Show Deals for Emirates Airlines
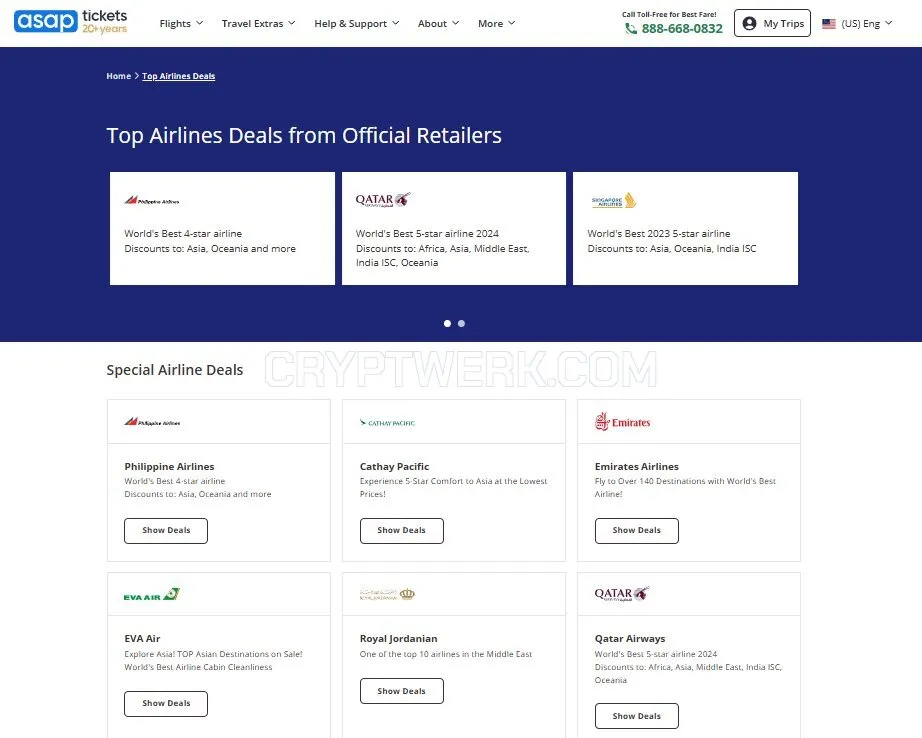The width and height of the screenshot is (922, 738). pos(637,530)
